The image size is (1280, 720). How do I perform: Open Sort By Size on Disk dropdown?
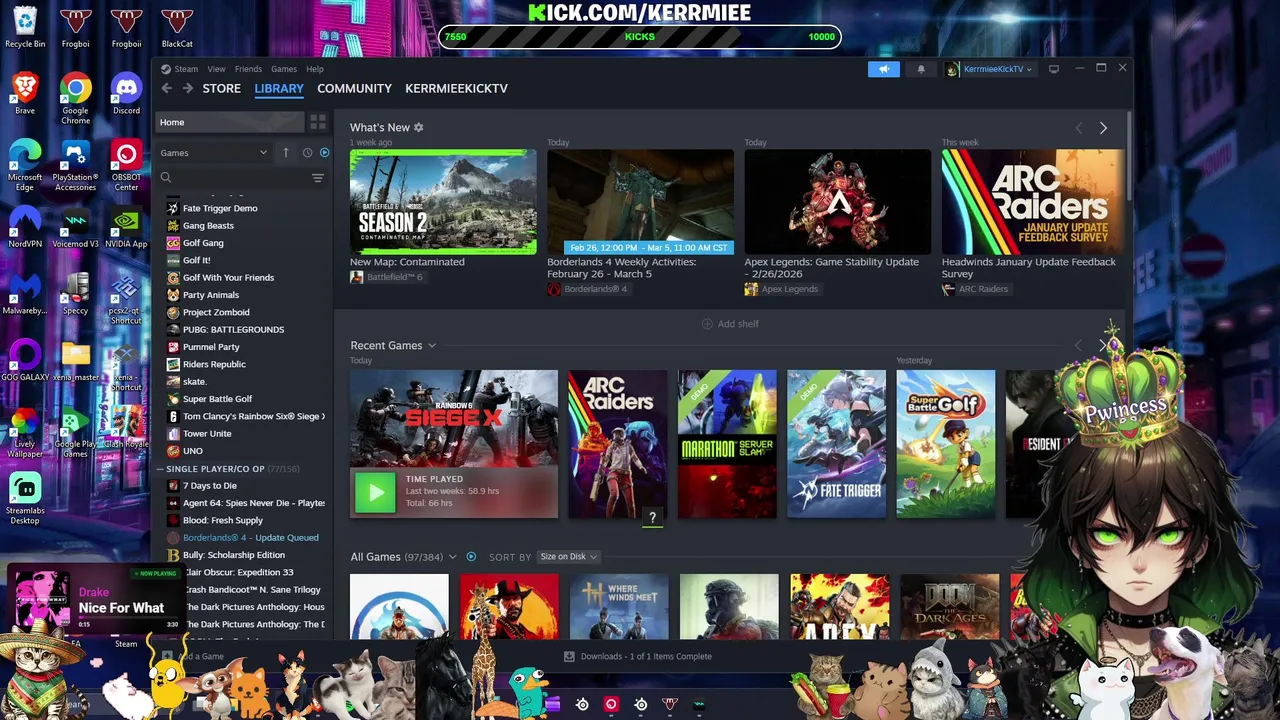pyautogui.click(x=568, y=557)
